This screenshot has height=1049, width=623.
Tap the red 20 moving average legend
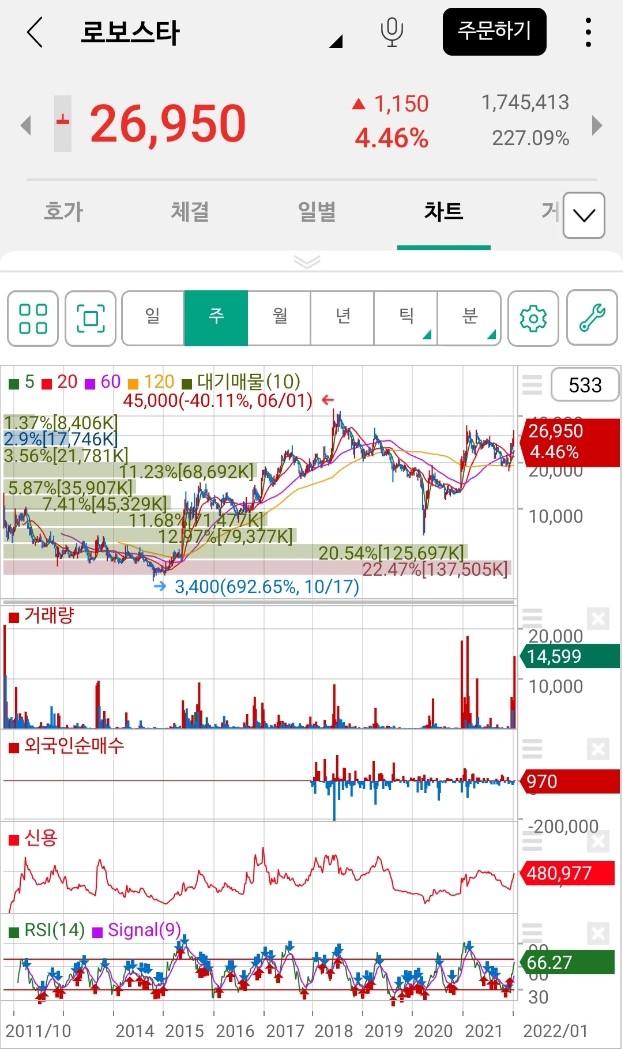click(60, 382)
